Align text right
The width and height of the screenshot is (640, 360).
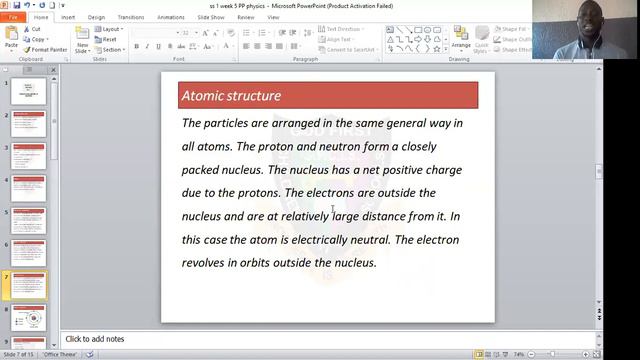pyautogui.click(x=268, y=46)
